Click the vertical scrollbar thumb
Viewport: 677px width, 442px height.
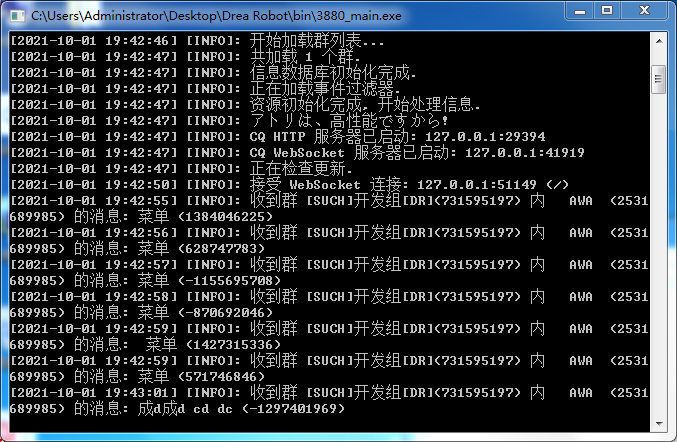(x=658, y=79)
